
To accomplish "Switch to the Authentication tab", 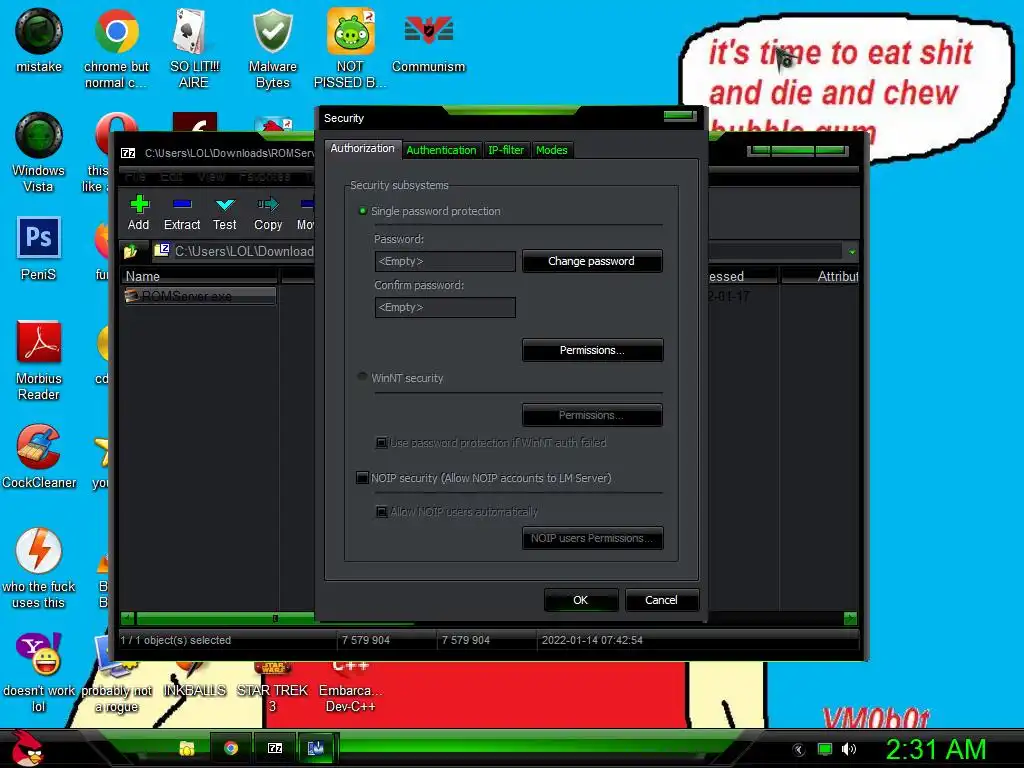I will point(441,150).
